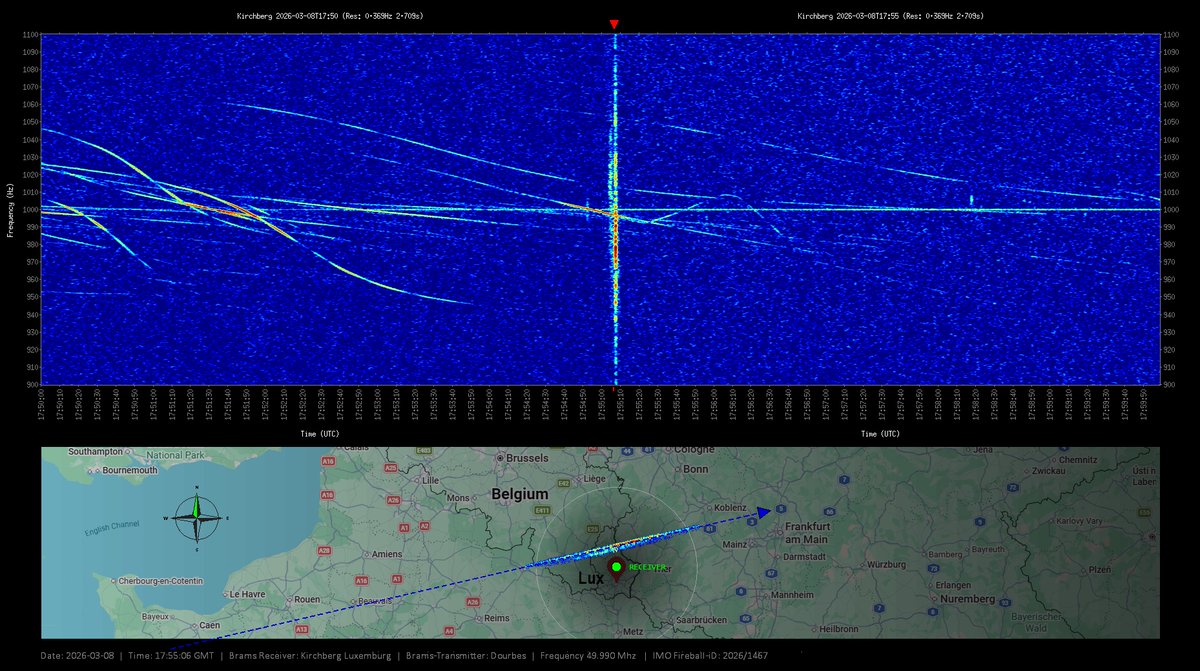Click the Belgium country label

click(x=520, y=494)
